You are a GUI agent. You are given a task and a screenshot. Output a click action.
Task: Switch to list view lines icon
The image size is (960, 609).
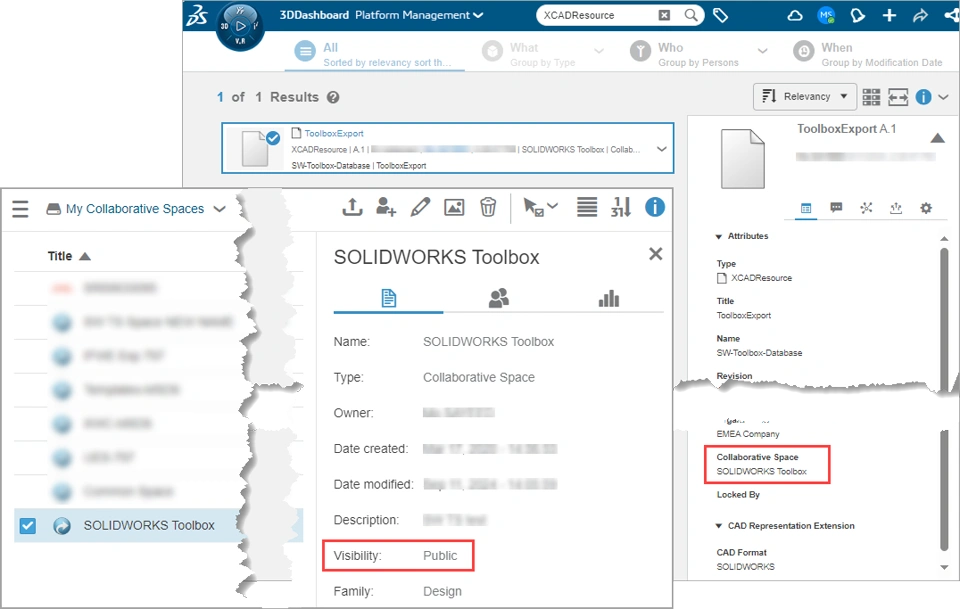[587, 207]
